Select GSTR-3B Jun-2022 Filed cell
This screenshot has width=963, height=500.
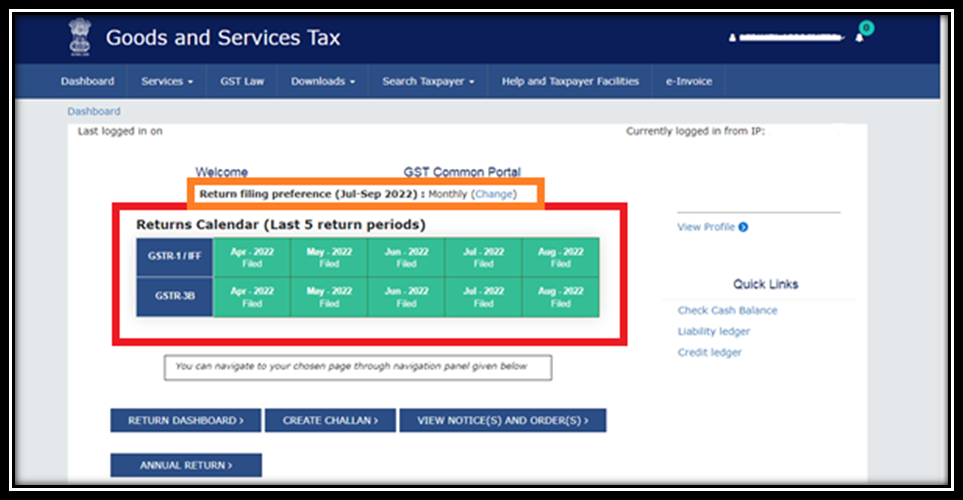(406, 297)
